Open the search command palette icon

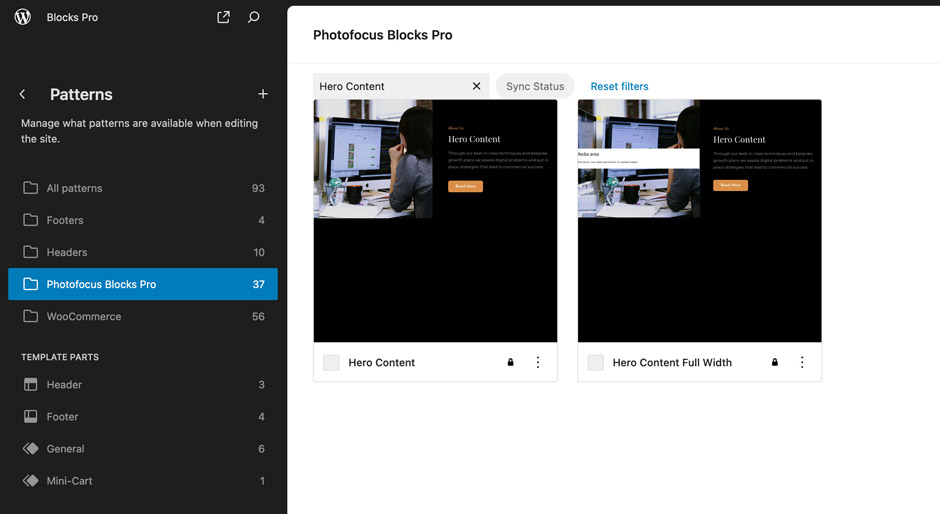(254, 17)
